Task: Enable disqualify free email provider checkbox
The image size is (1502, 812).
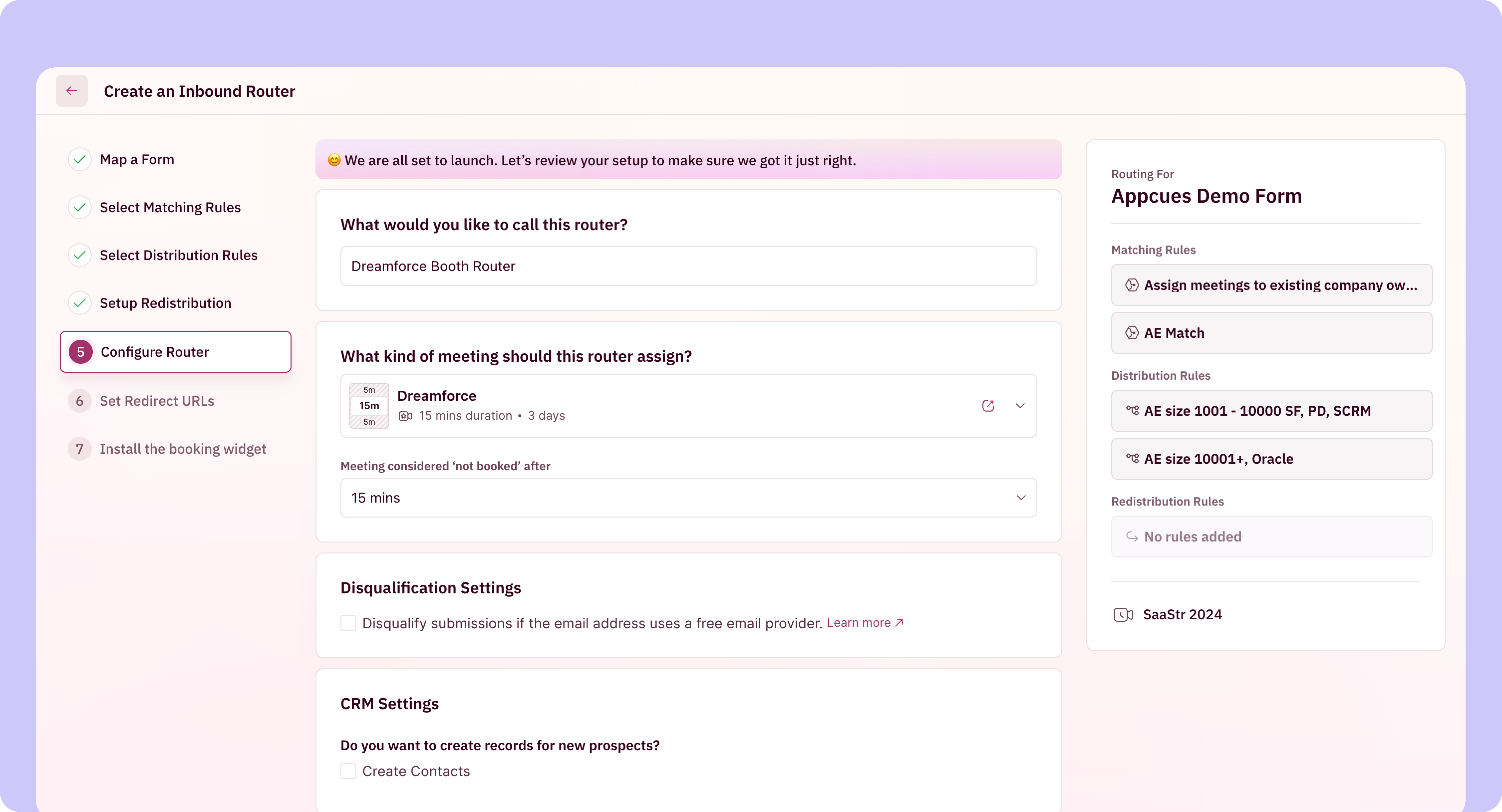Action: tap(348, 623)
